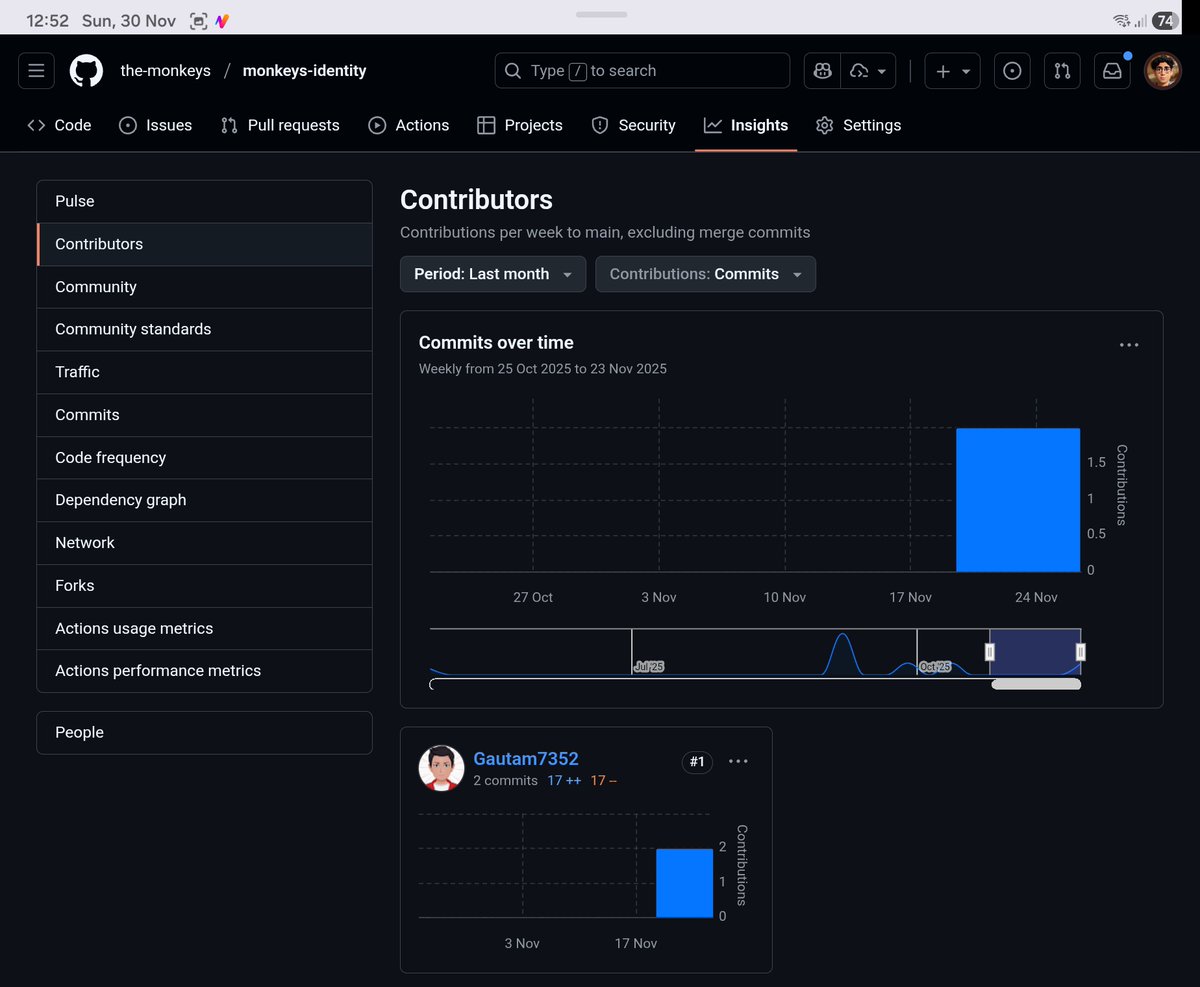
Task: Expand the Contributions: Commits dropdown
Action: [x=705, y=274]
